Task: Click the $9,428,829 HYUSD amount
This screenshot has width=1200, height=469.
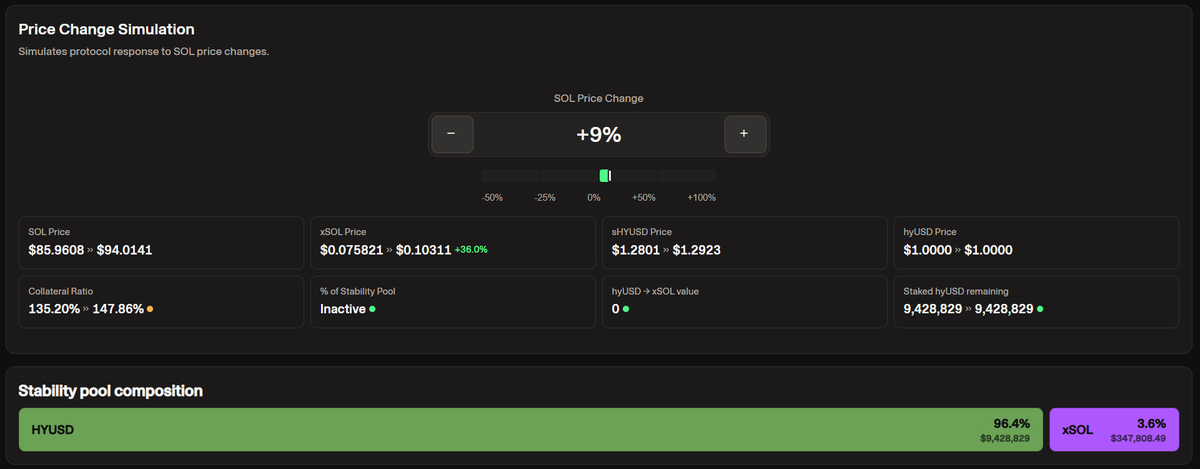Action: (x=1005, y=438)
